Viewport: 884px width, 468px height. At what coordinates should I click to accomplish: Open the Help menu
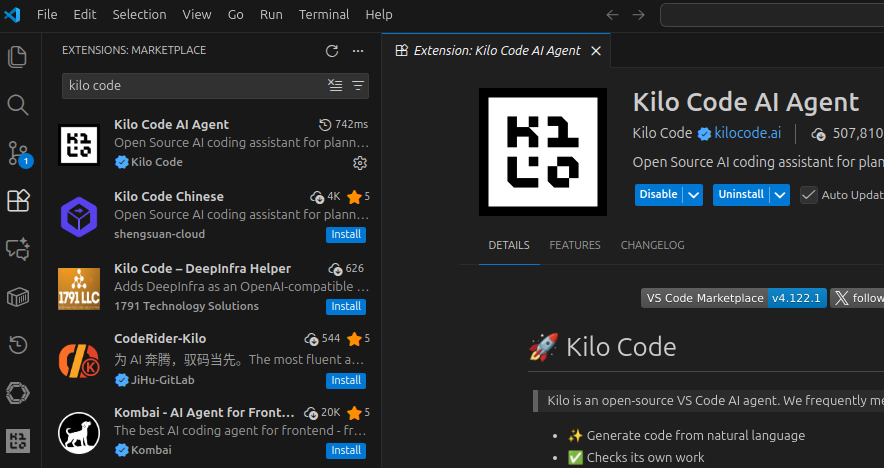click(x=379, y=15)
